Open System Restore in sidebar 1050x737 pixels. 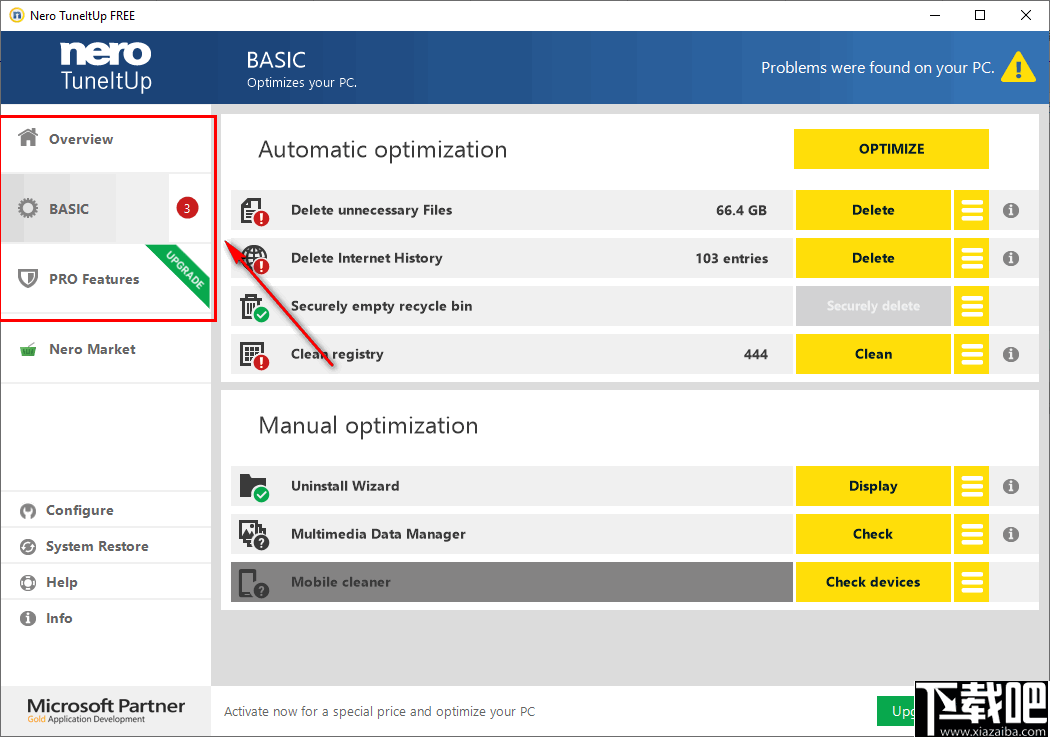coord(96,546)
